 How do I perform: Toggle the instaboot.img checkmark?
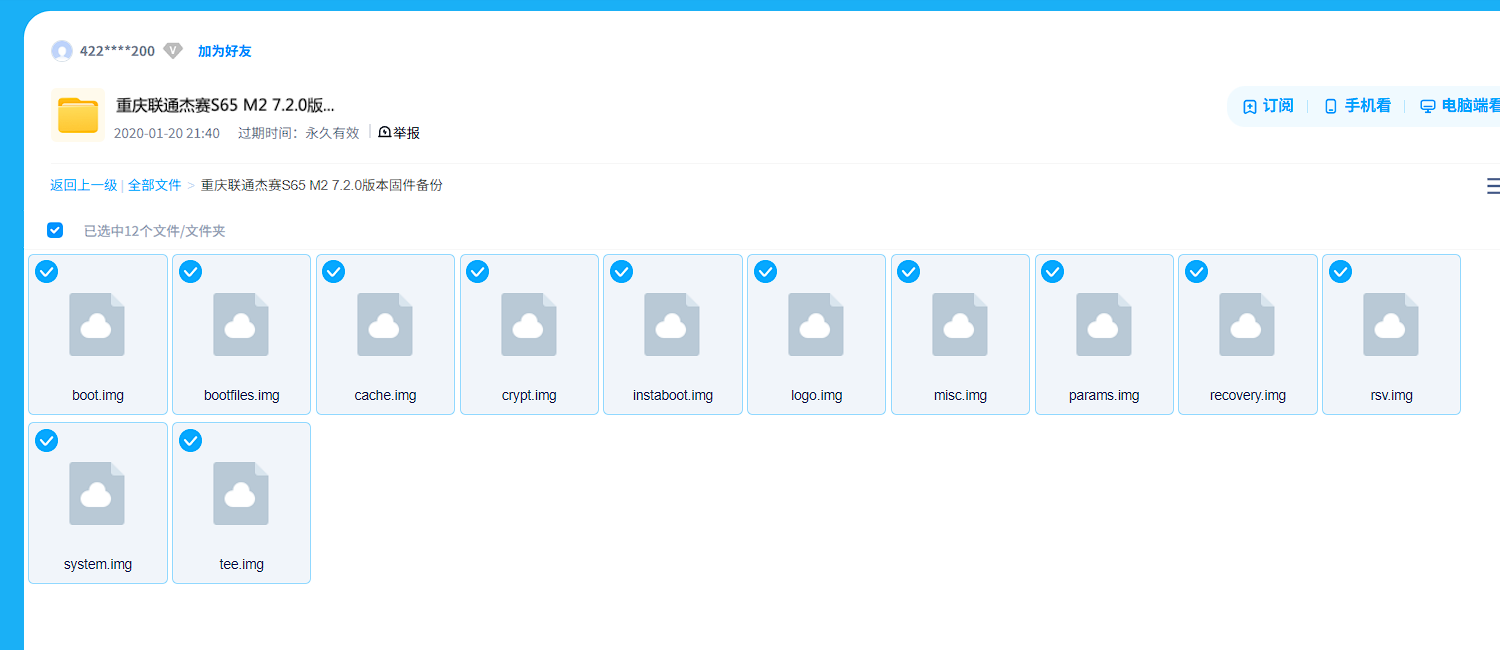[621, 271]
